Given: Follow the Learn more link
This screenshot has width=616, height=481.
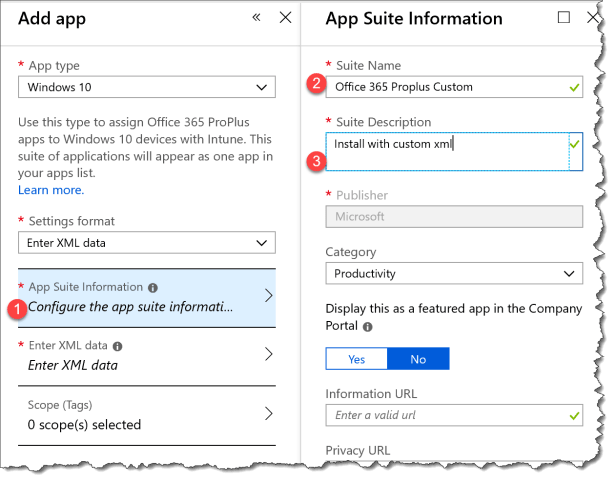Looking at the screenshot, I should click(51, 190).
